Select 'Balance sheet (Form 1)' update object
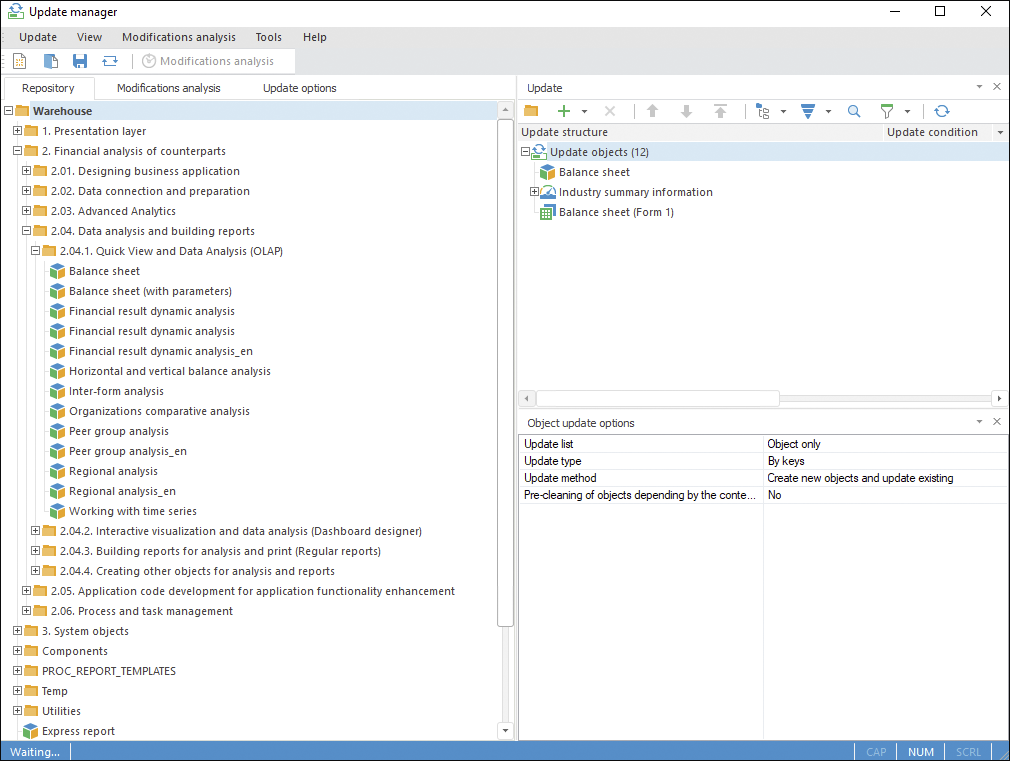 (616, 212)
